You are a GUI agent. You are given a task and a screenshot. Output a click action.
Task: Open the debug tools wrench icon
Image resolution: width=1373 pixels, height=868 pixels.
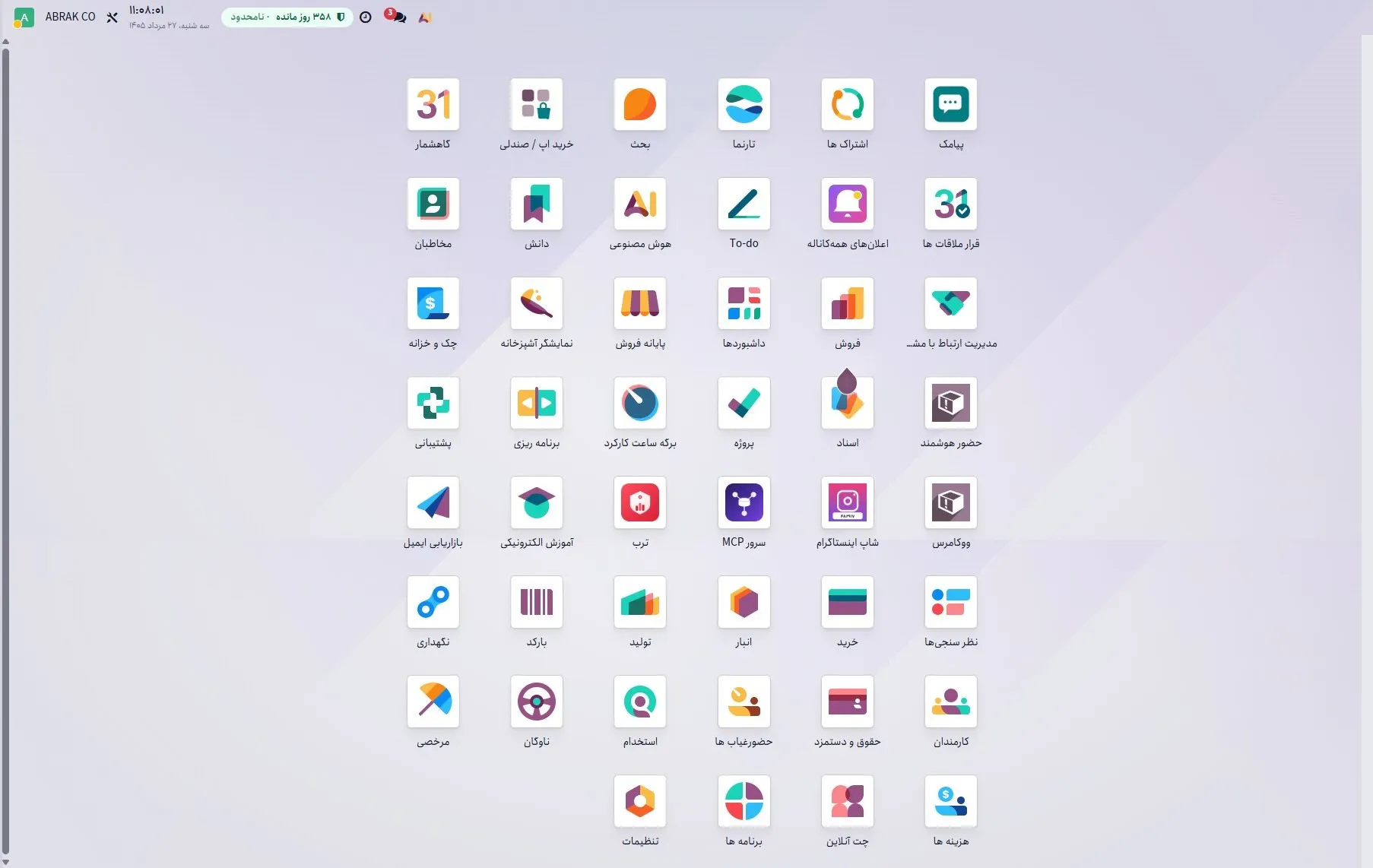(x=113, y=17)
